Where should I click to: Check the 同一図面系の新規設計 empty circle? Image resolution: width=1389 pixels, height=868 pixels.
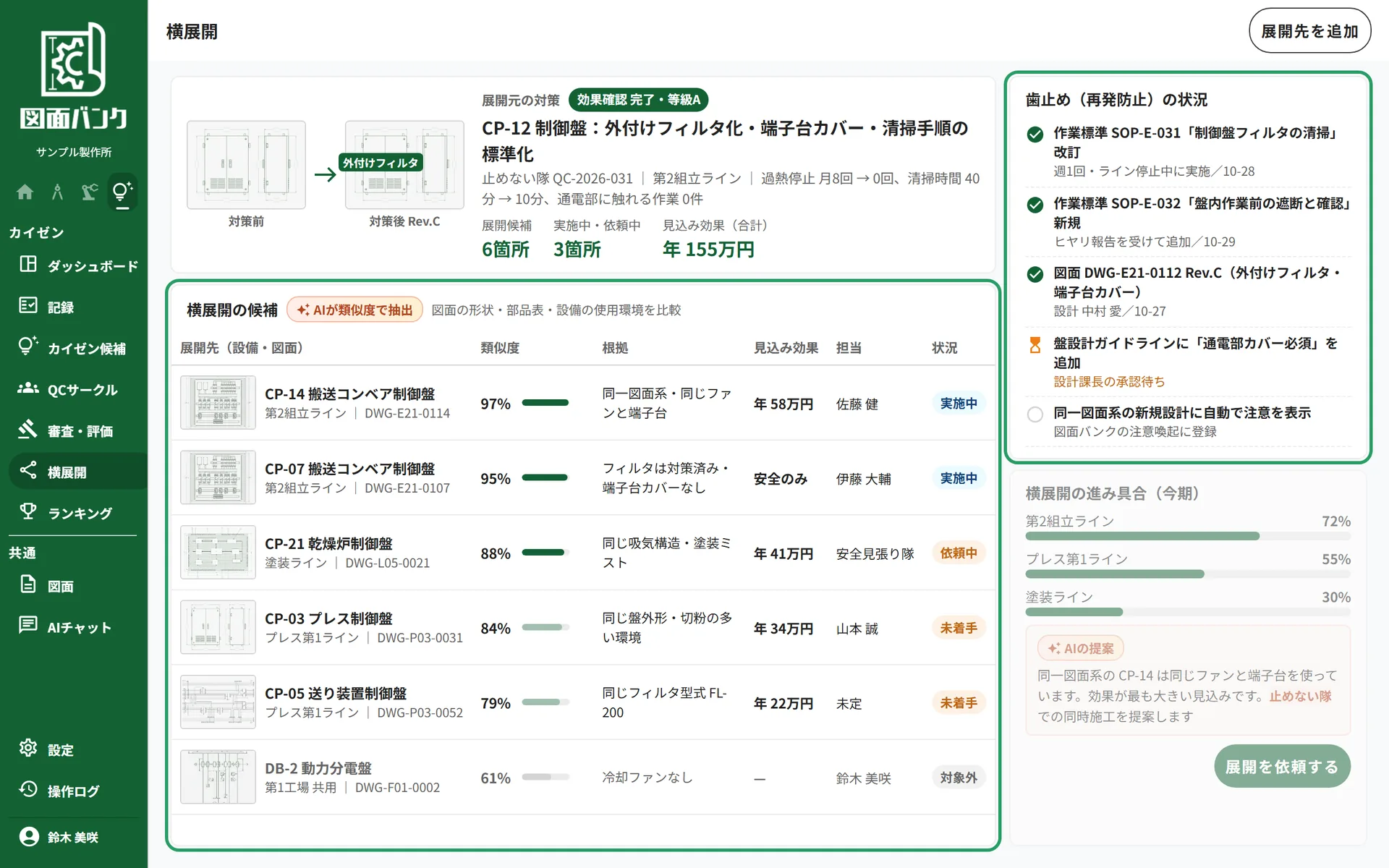tap(1035, 414)
